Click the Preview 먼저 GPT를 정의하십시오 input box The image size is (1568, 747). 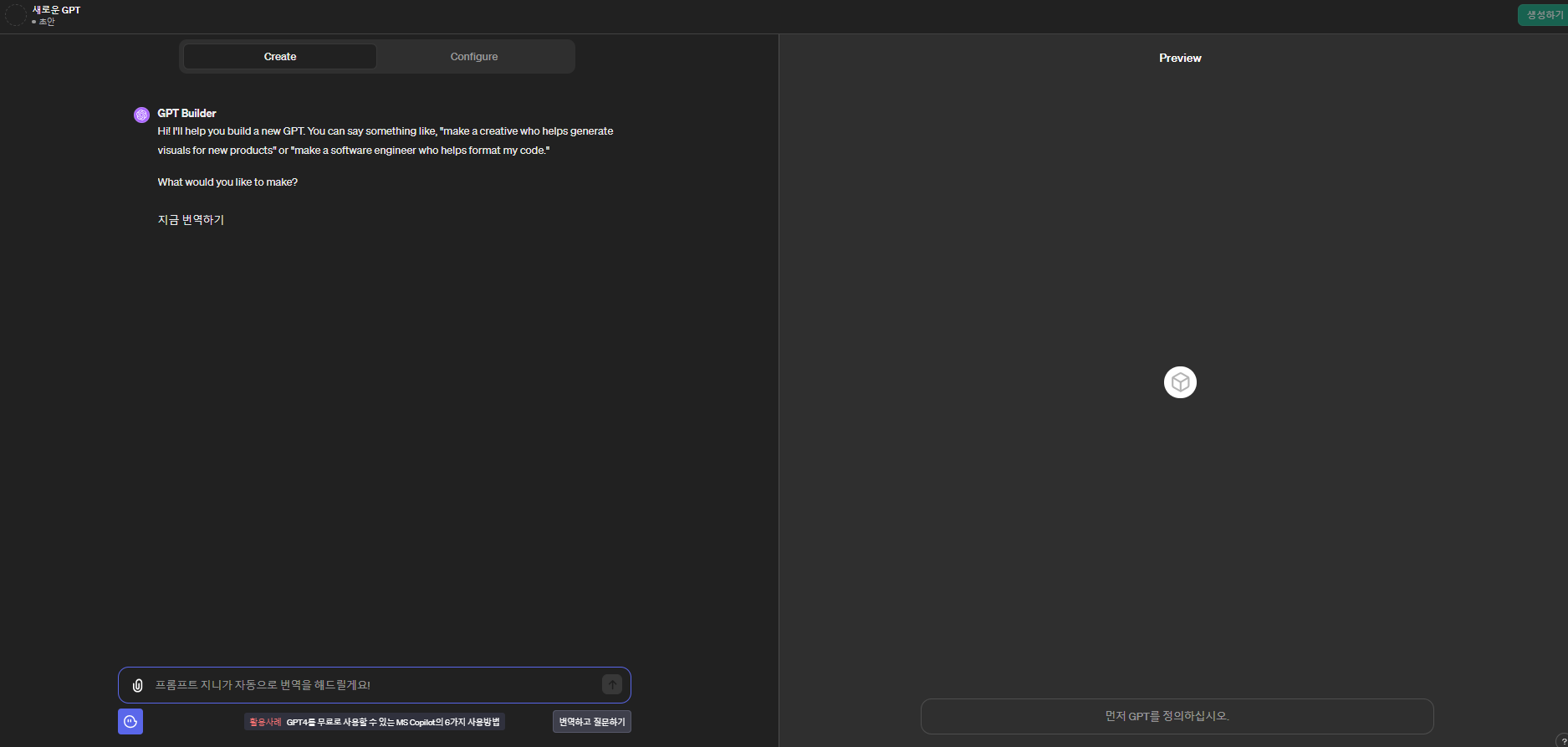(x=1177, y=716)
